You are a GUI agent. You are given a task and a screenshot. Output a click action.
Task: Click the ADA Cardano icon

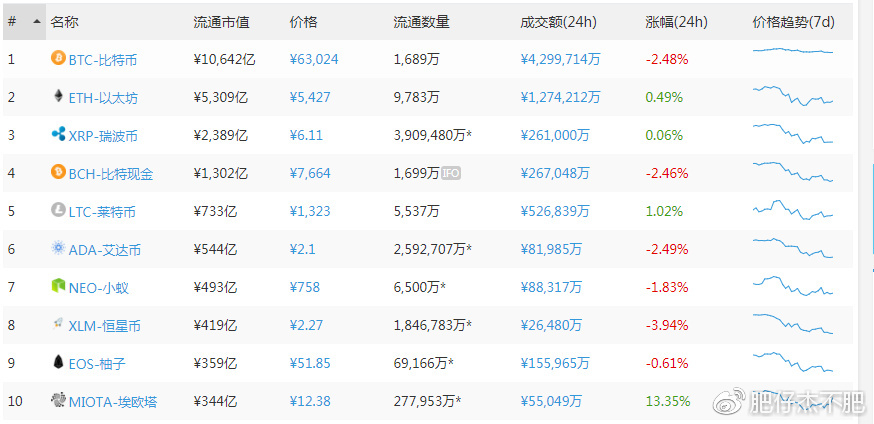(x=59, y=248)
